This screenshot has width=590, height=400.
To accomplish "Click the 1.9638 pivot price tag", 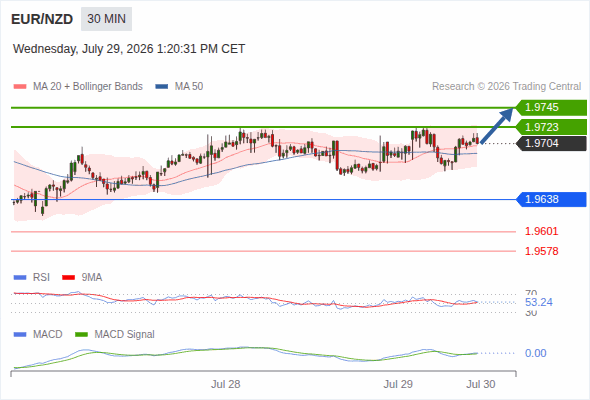I will [551, 199].
